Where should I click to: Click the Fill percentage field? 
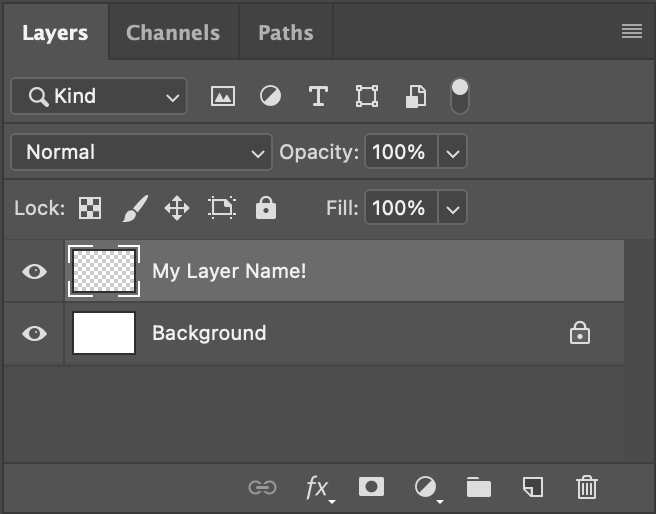tap(399, 208)
